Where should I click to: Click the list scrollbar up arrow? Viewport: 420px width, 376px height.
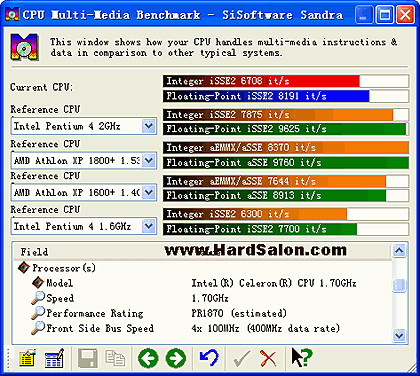(399, 251)
